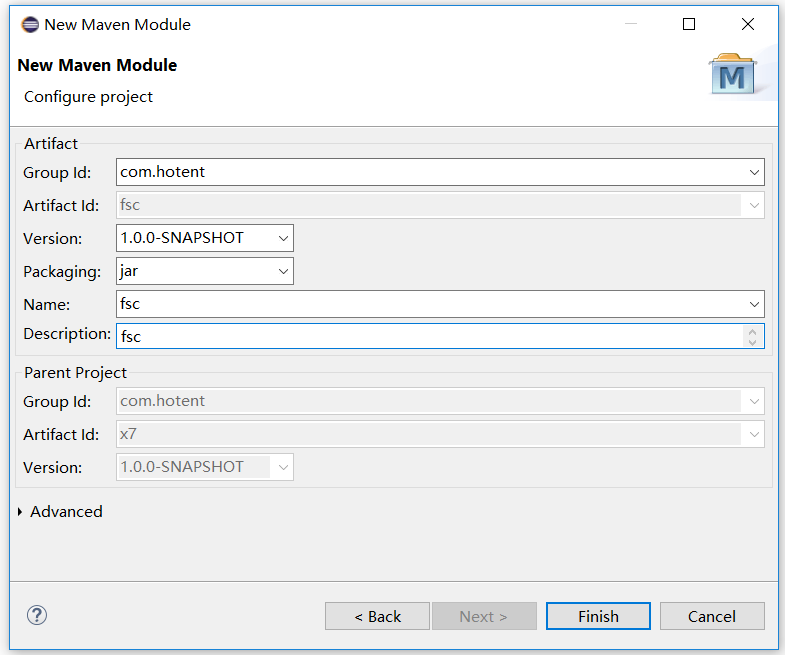785x655 pixels.
Task: Open the Name field dropdown arrow
Action: click(x=754, y=304)
